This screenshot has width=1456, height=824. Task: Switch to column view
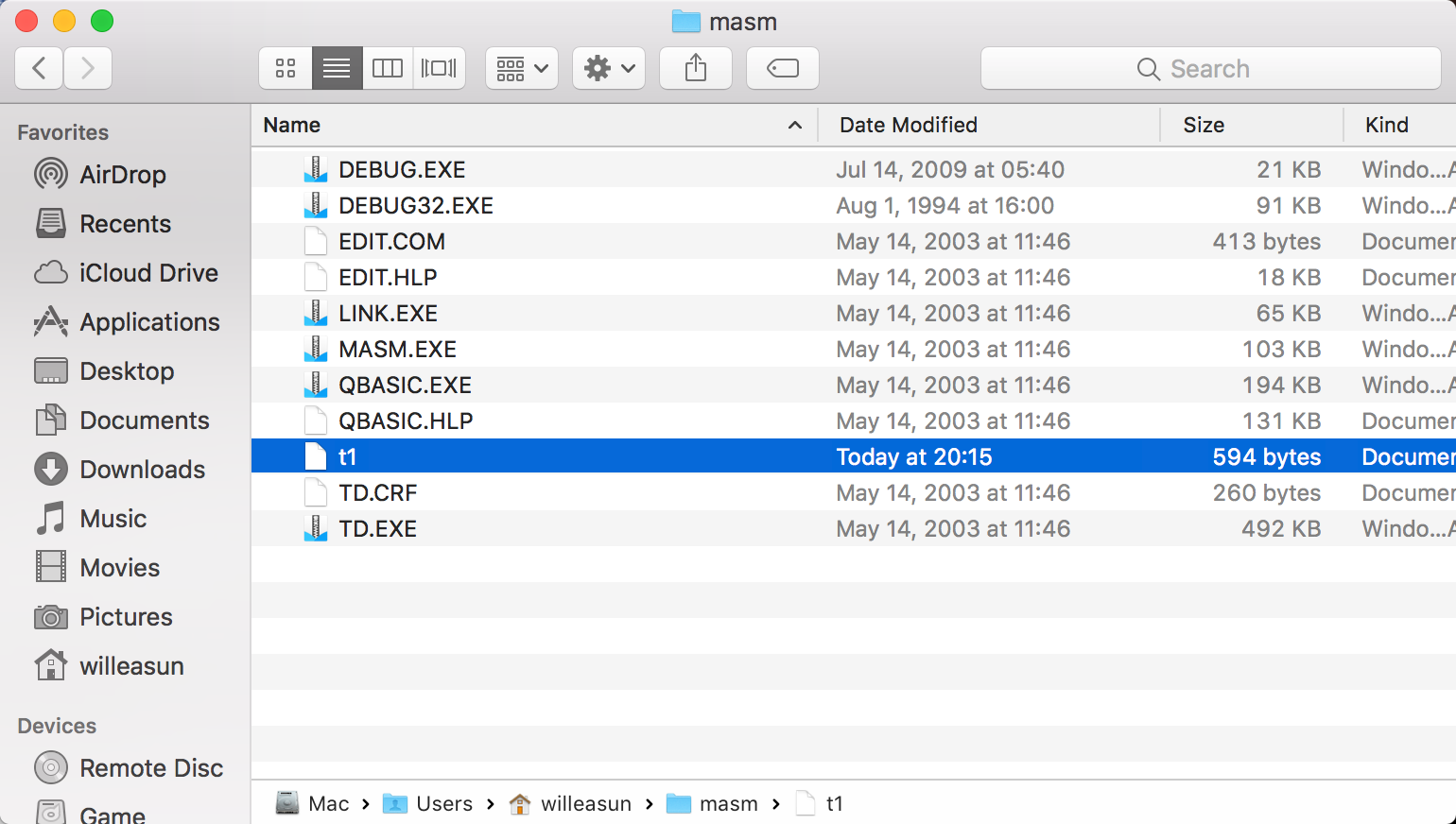click(388, 68)
